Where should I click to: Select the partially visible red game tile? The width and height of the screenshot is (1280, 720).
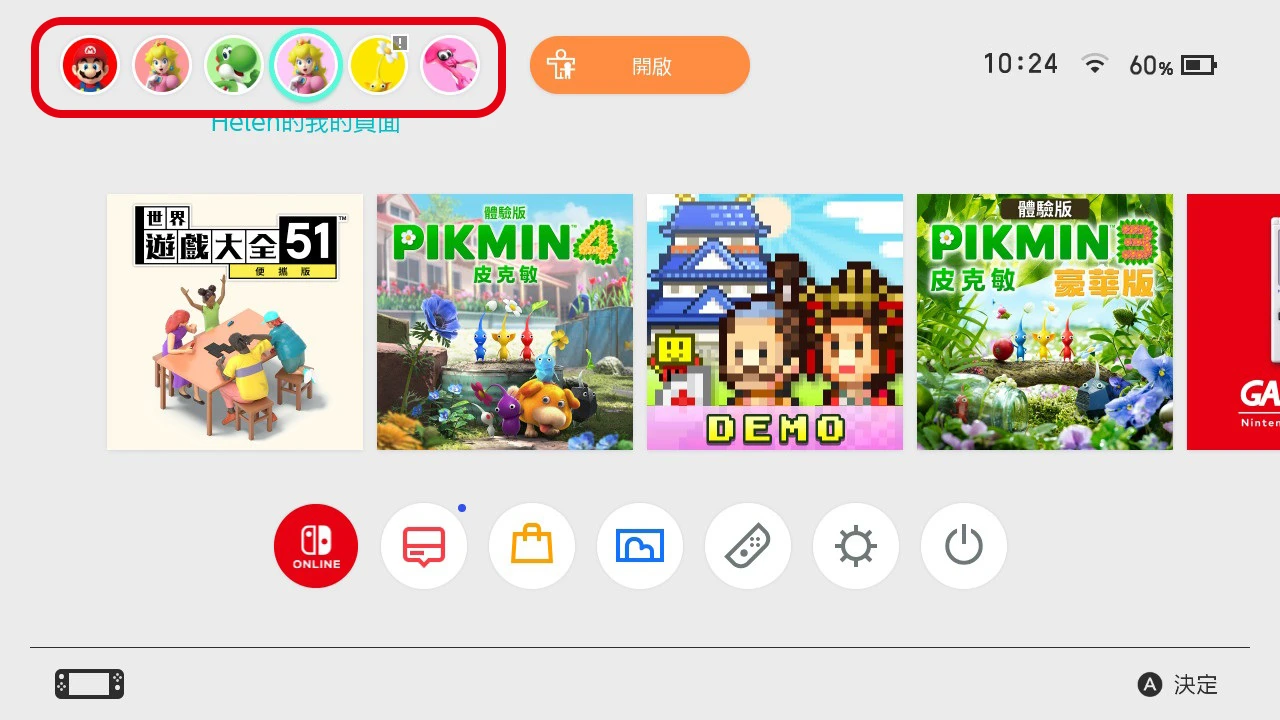coord(1233,322)
